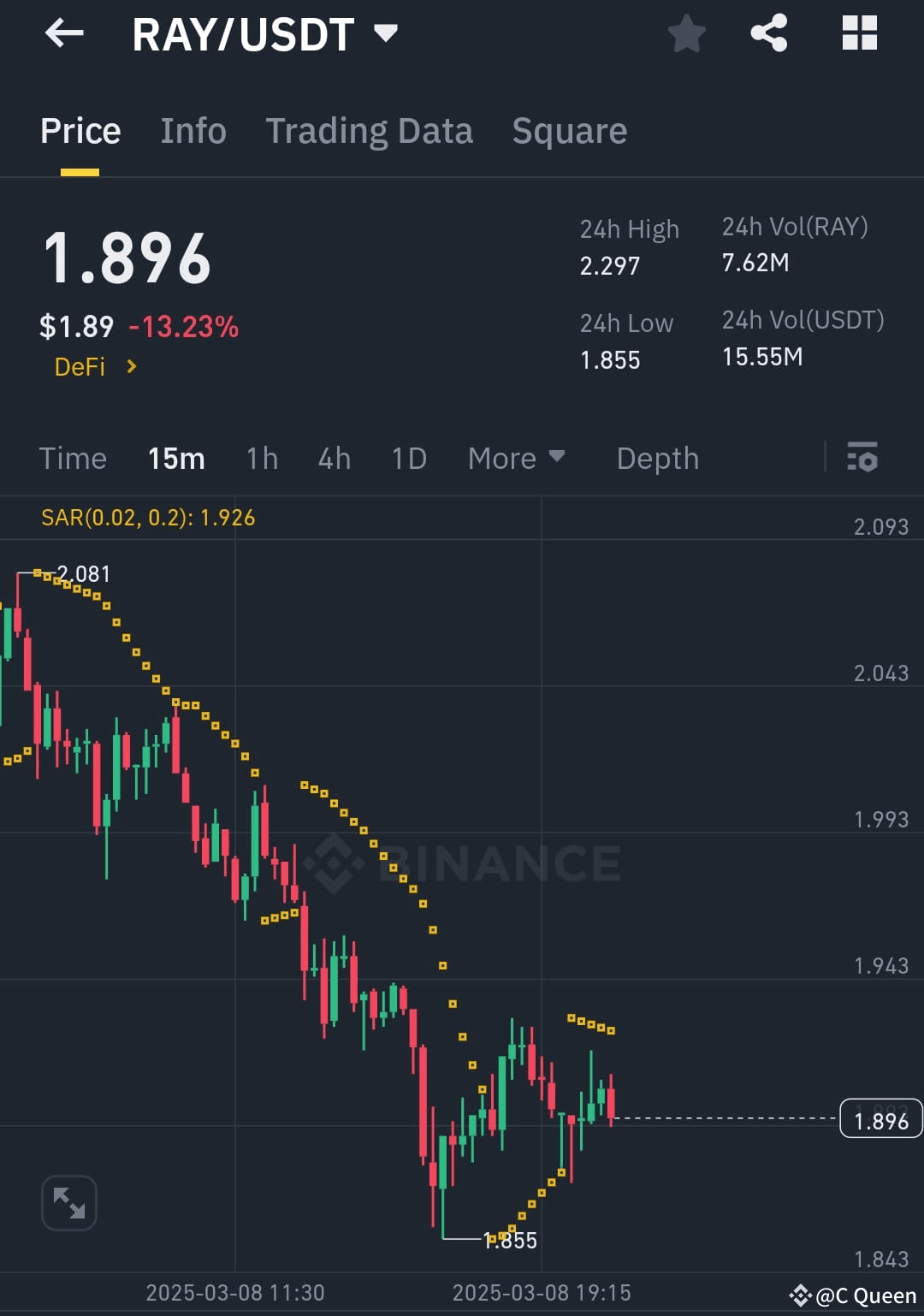Show the Depth view
The height and width of the screenshot is (1316, 924).
click(657, 459)
